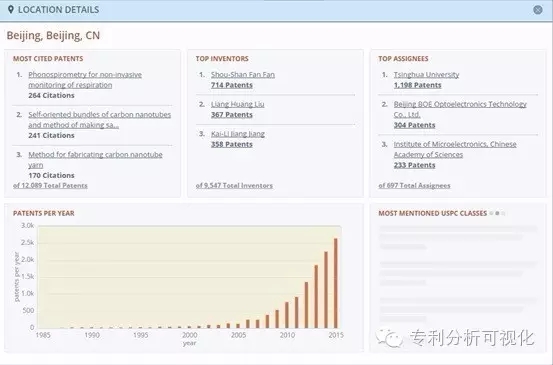Open the Phonospirometry for non-invasive monitoring patent

tap(85, 80)
